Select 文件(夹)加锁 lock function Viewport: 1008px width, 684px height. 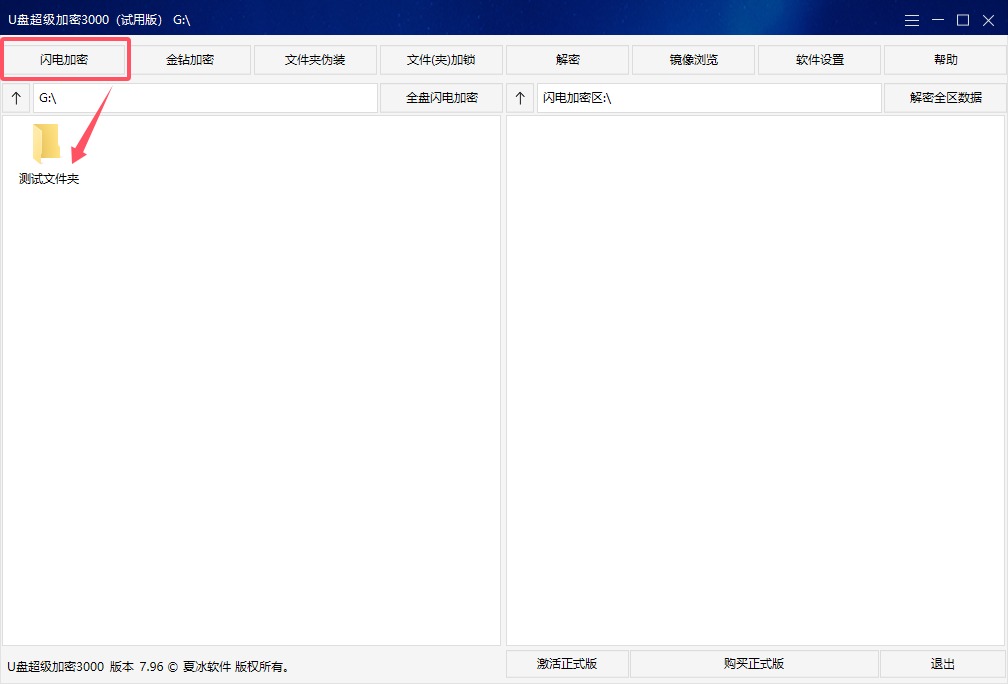click(x=441, y=60)
